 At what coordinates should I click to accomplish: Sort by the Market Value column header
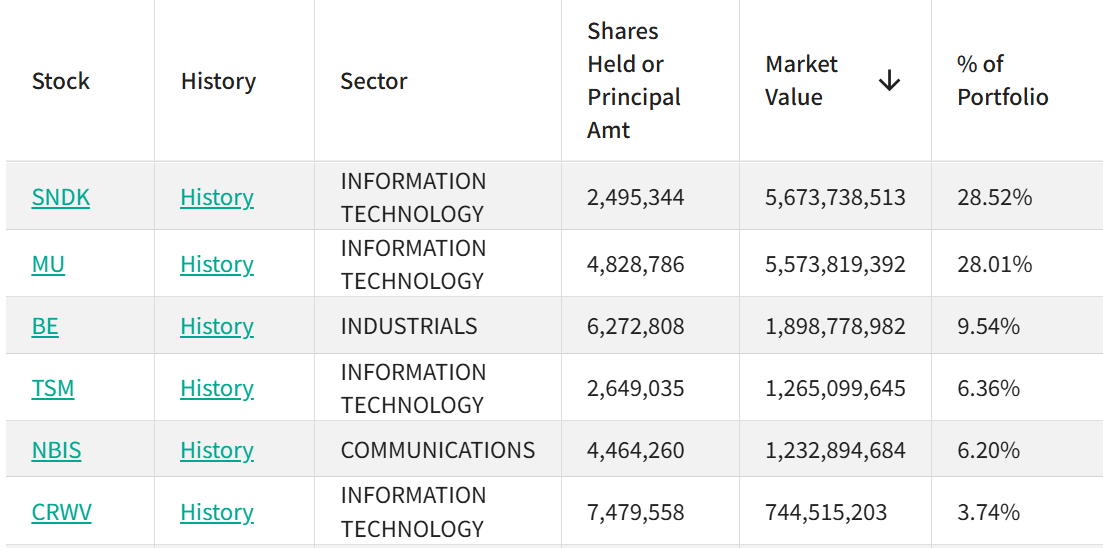[x=801, y=81]
